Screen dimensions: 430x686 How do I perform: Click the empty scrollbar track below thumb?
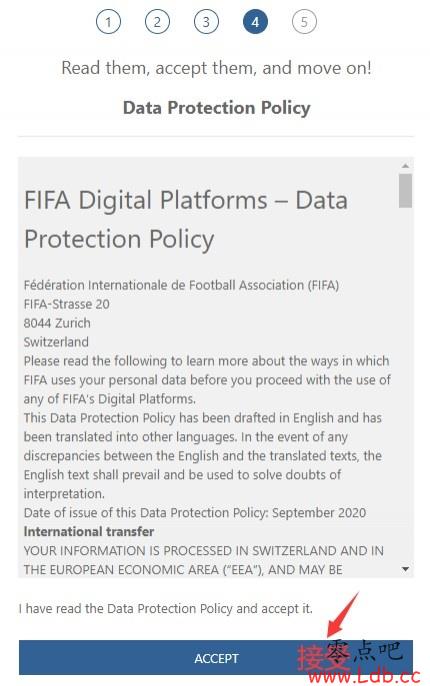click(406, 385)
